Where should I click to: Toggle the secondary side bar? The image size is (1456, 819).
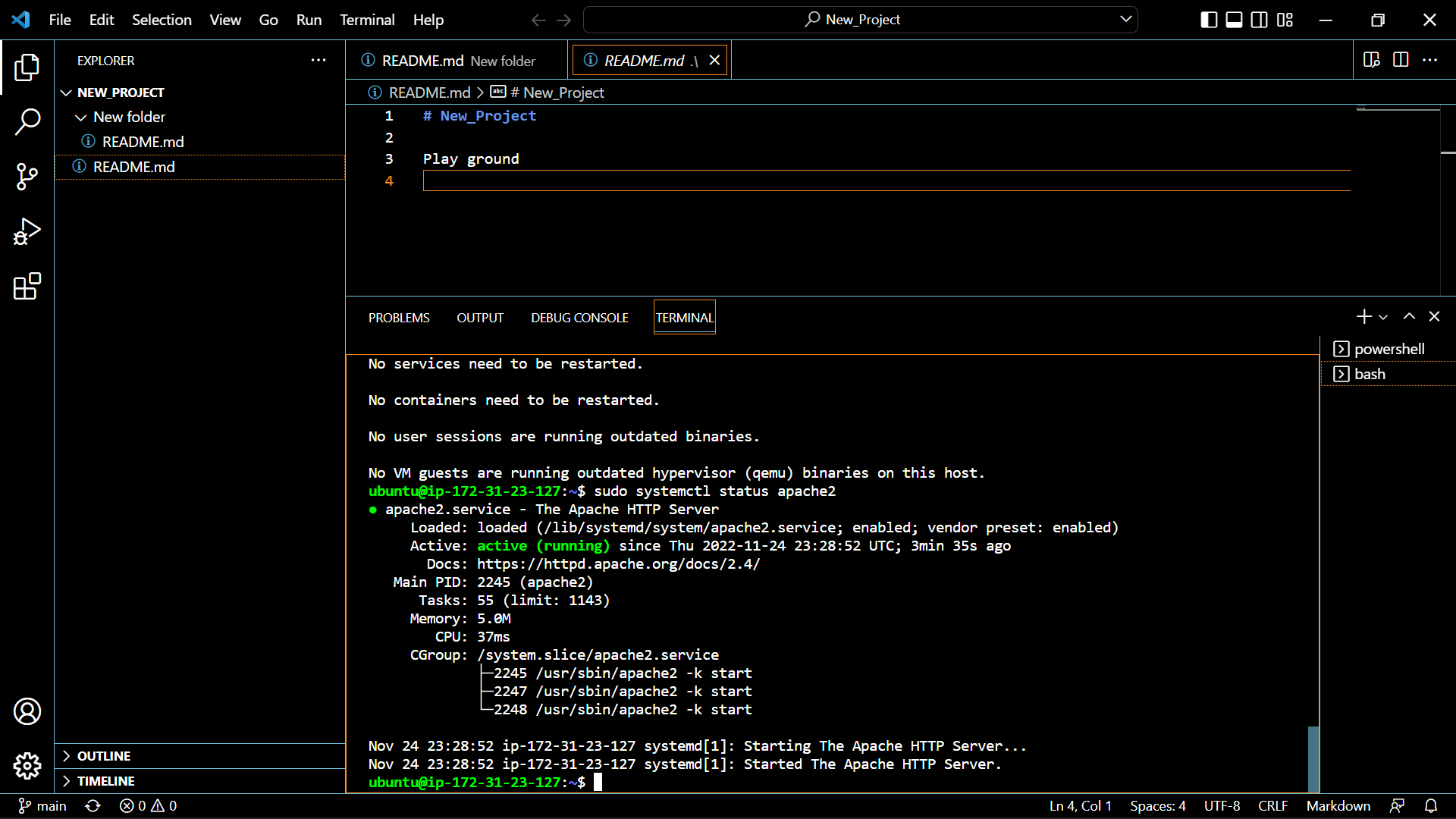[x=1259, y=20]
